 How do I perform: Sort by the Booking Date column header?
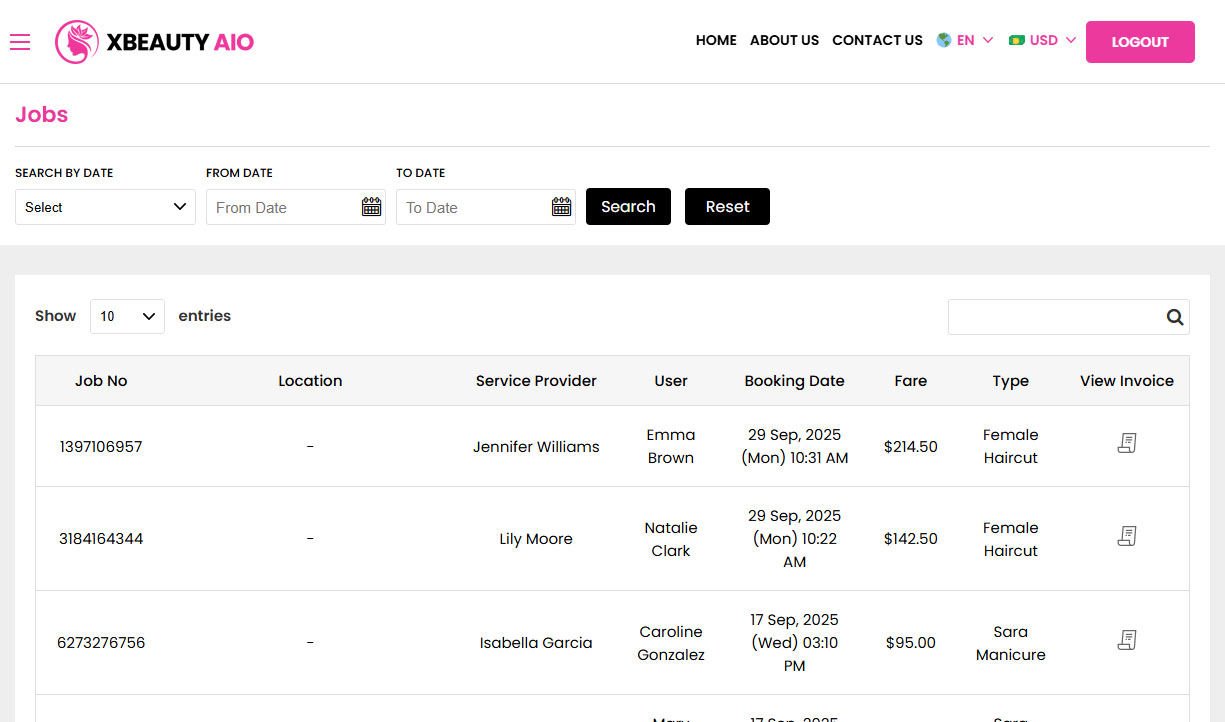click(x=794, y=381)
